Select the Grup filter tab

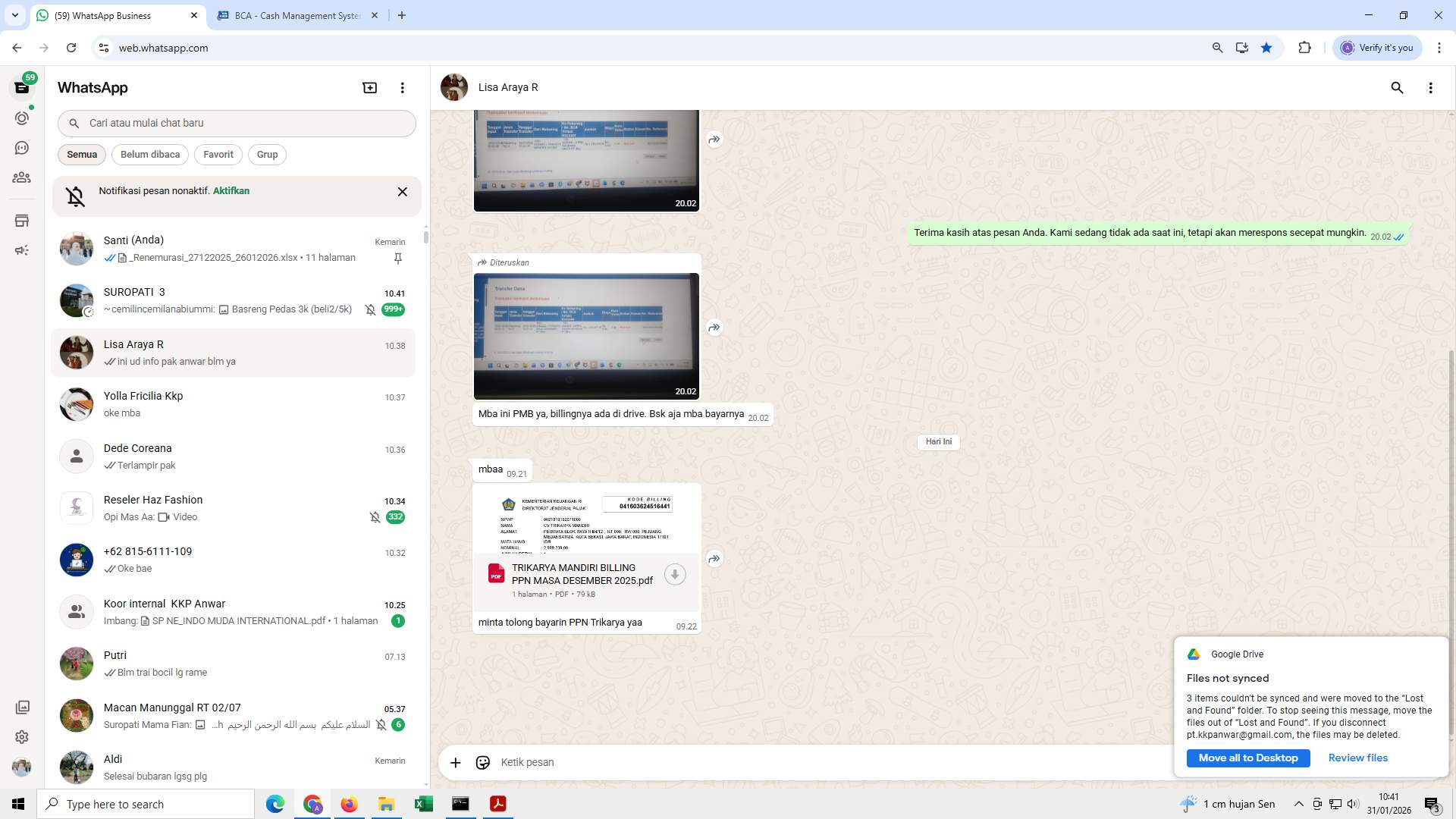pos(267,155)
